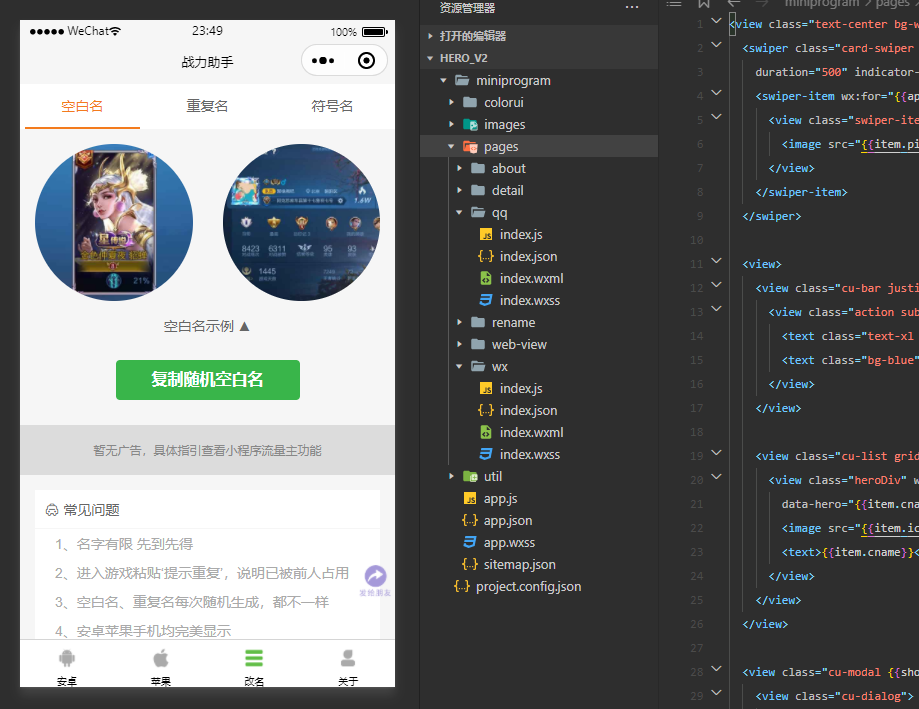Expand the web-view folder
919x709 pixels.
pyautogui.click(x=460, y=345)
